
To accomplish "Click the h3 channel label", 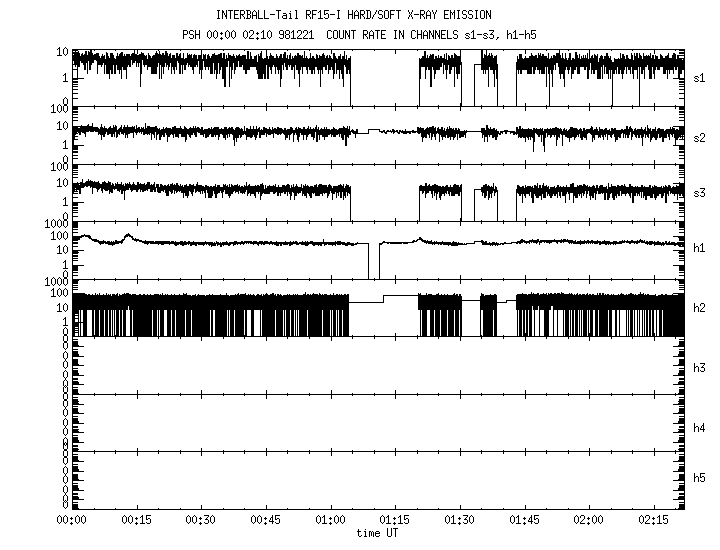I will click(699, 369).
